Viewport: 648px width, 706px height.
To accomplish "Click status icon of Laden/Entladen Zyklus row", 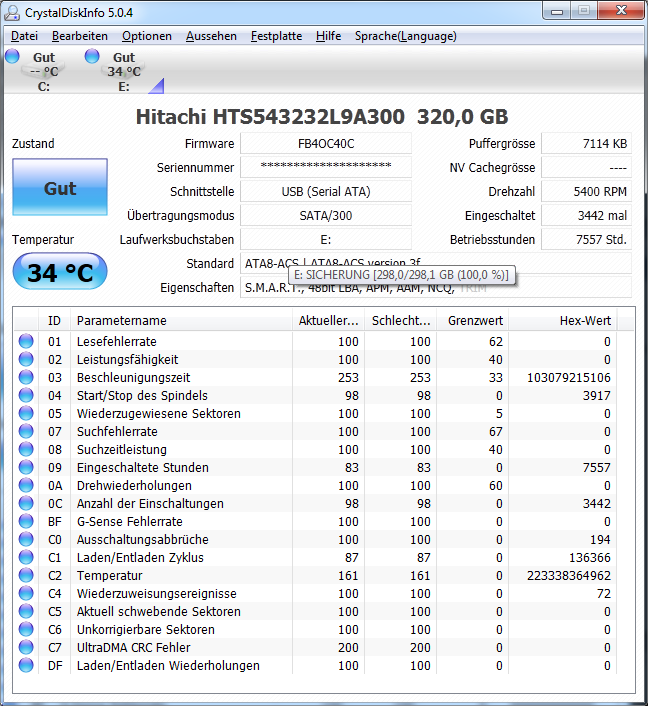I will pos(26,557).
